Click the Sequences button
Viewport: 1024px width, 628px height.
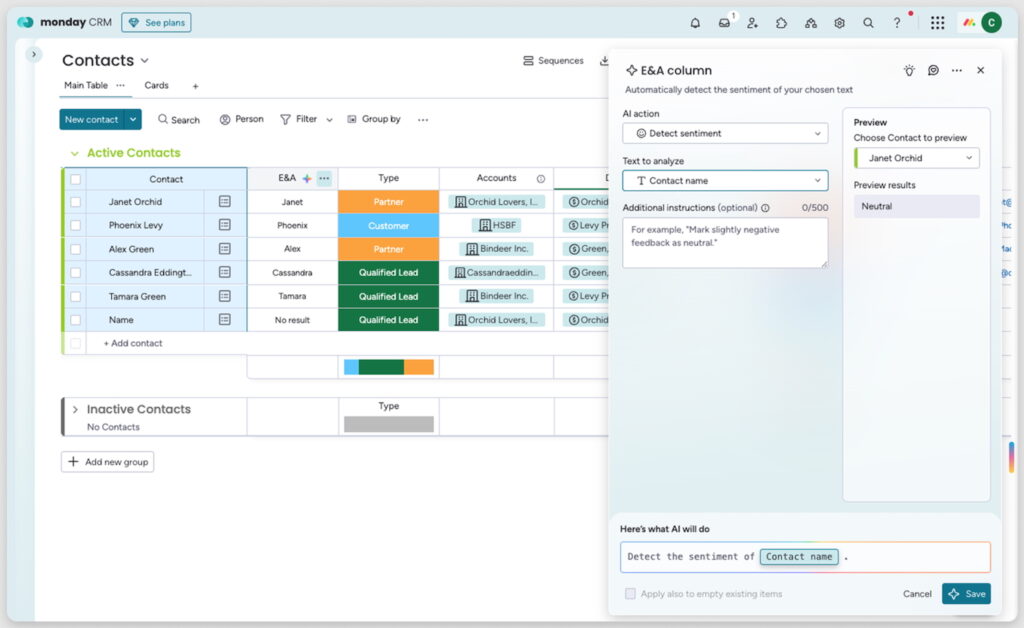[553, 61]
